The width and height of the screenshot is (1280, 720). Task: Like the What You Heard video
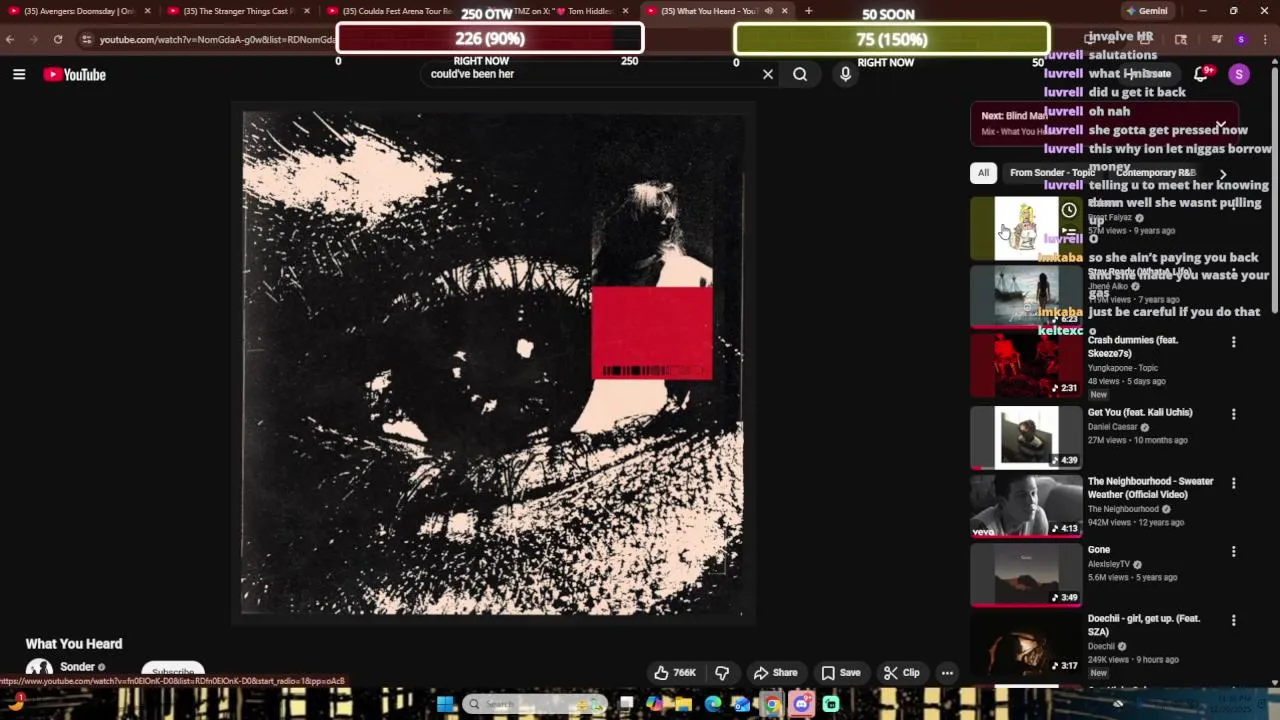pyautogui.click(x=674, y=673)
